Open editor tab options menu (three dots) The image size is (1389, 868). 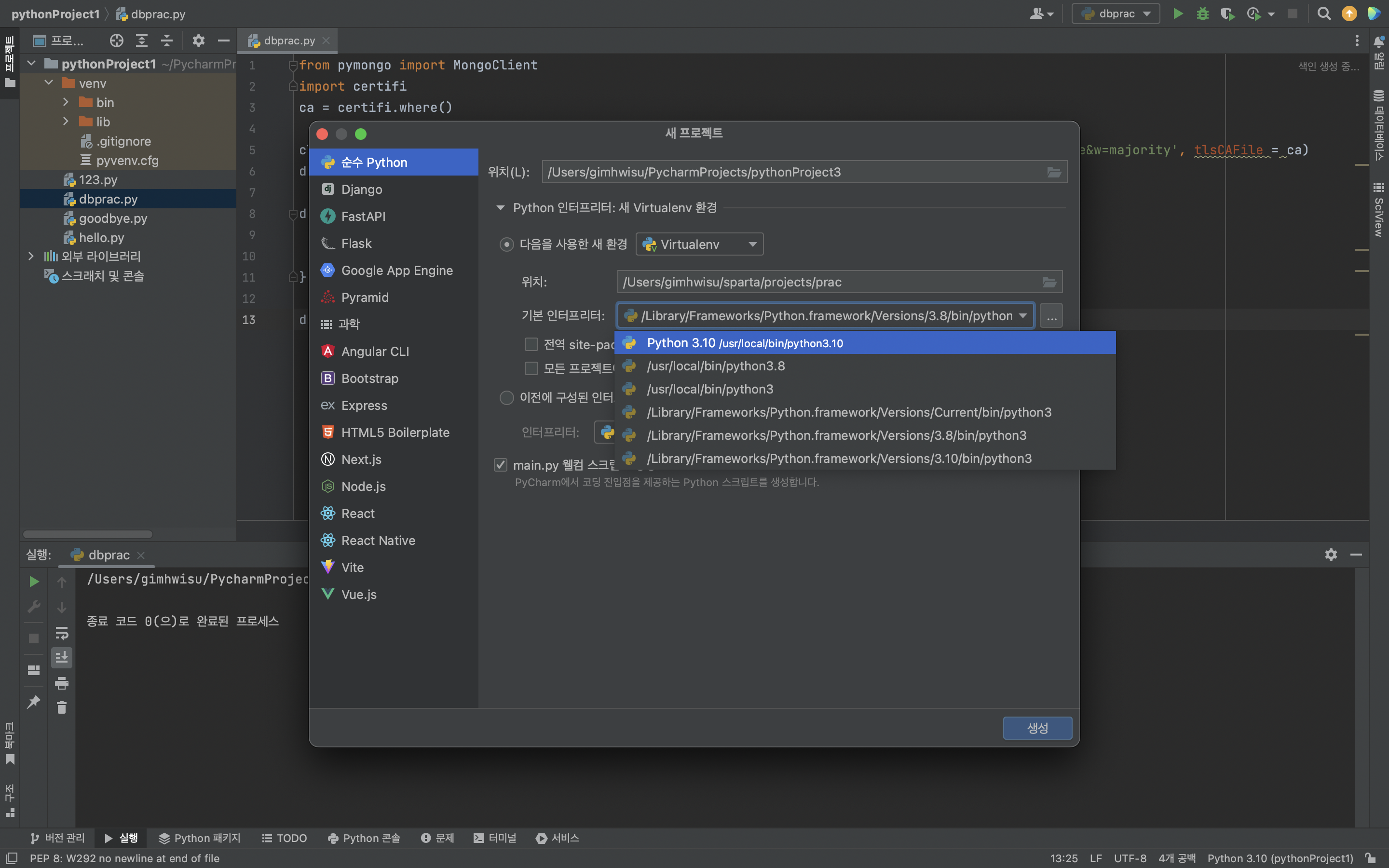coord(1357,41)
